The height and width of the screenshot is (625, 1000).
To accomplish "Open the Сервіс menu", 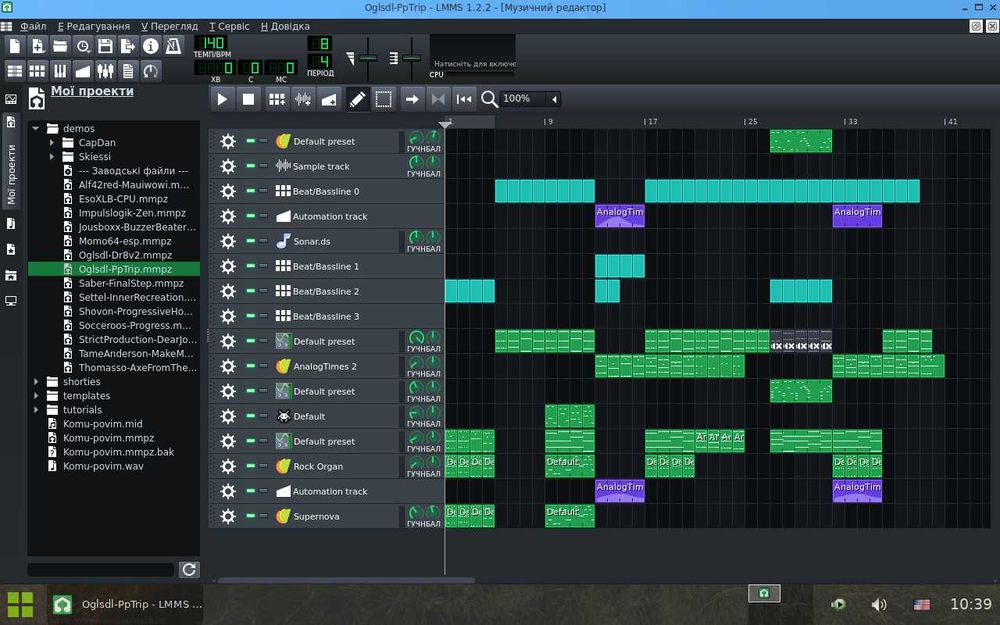I will coord(229,26).
